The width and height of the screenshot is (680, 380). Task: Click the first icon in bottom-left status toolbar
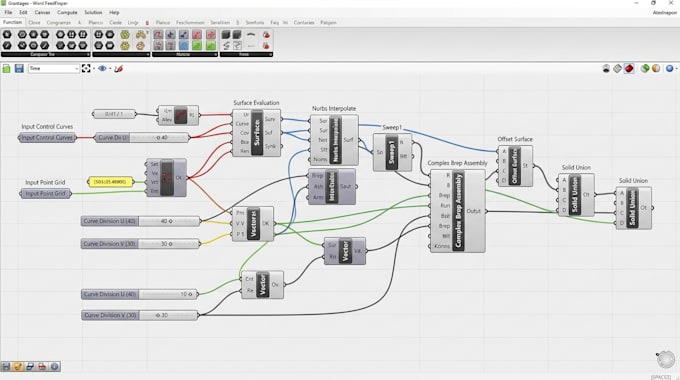click(6, 367)
